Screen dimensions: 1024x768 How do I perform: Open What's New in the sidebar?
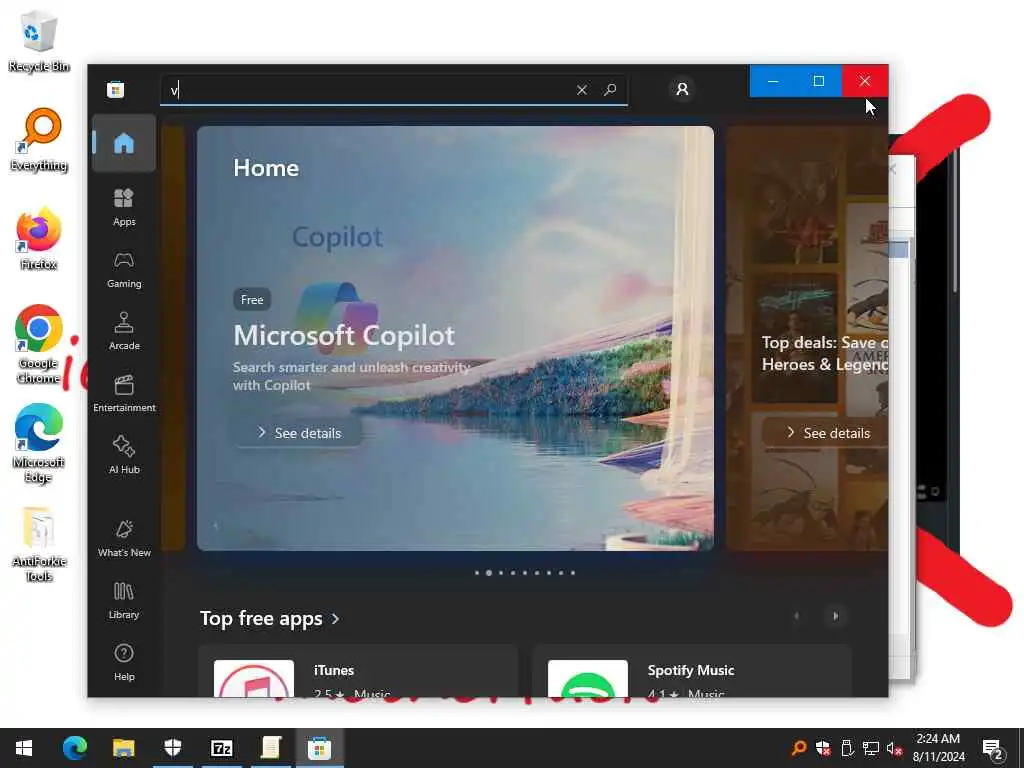123,539
